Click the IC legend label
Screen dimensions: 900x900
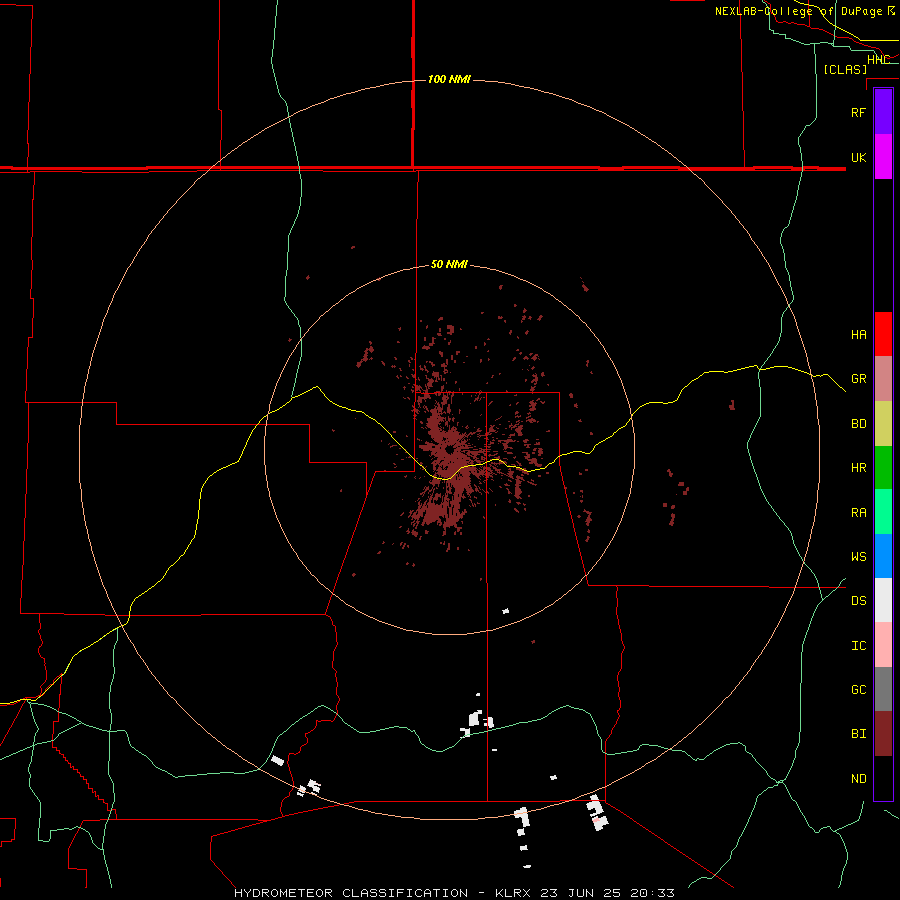point(858,646)
